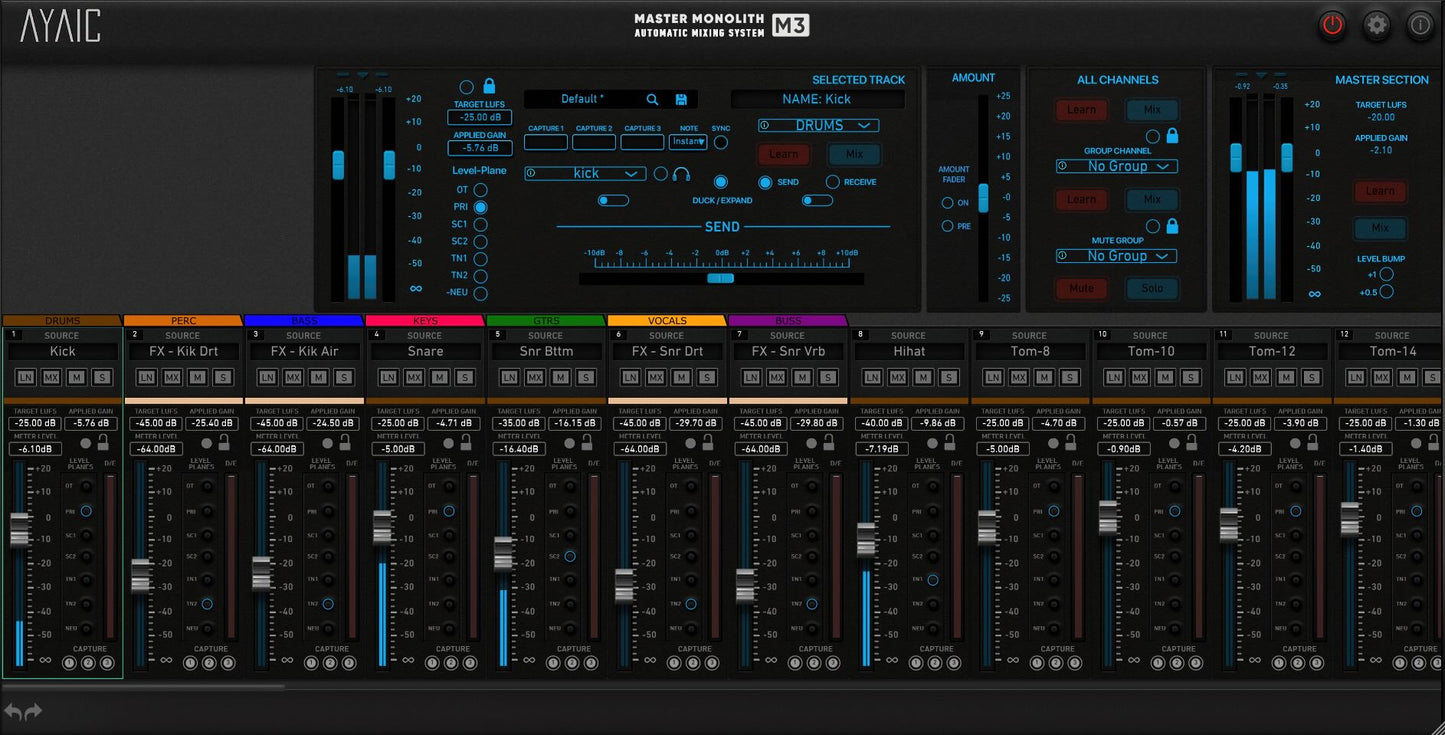Open the settings gear icon
1445x735 pixels.
click(1376, 25)
